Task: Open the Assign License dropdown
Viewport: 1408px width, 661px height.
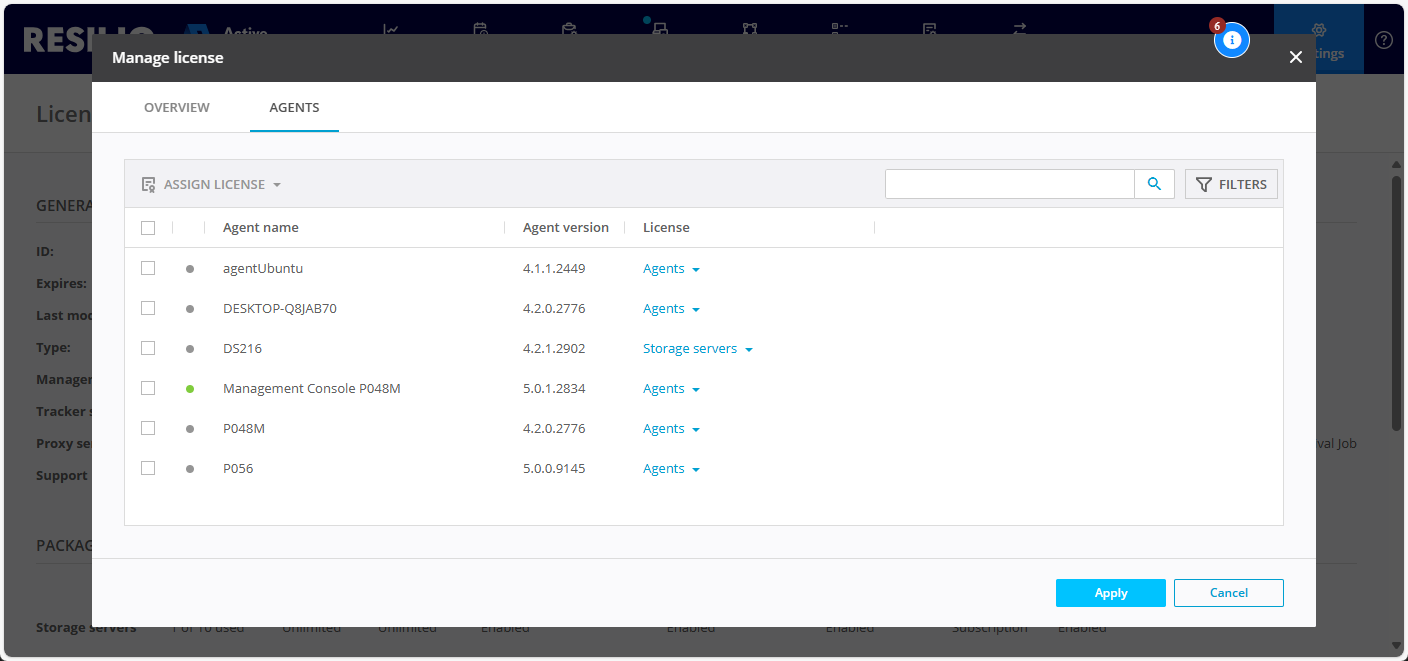Action: [x=211, y=185]
